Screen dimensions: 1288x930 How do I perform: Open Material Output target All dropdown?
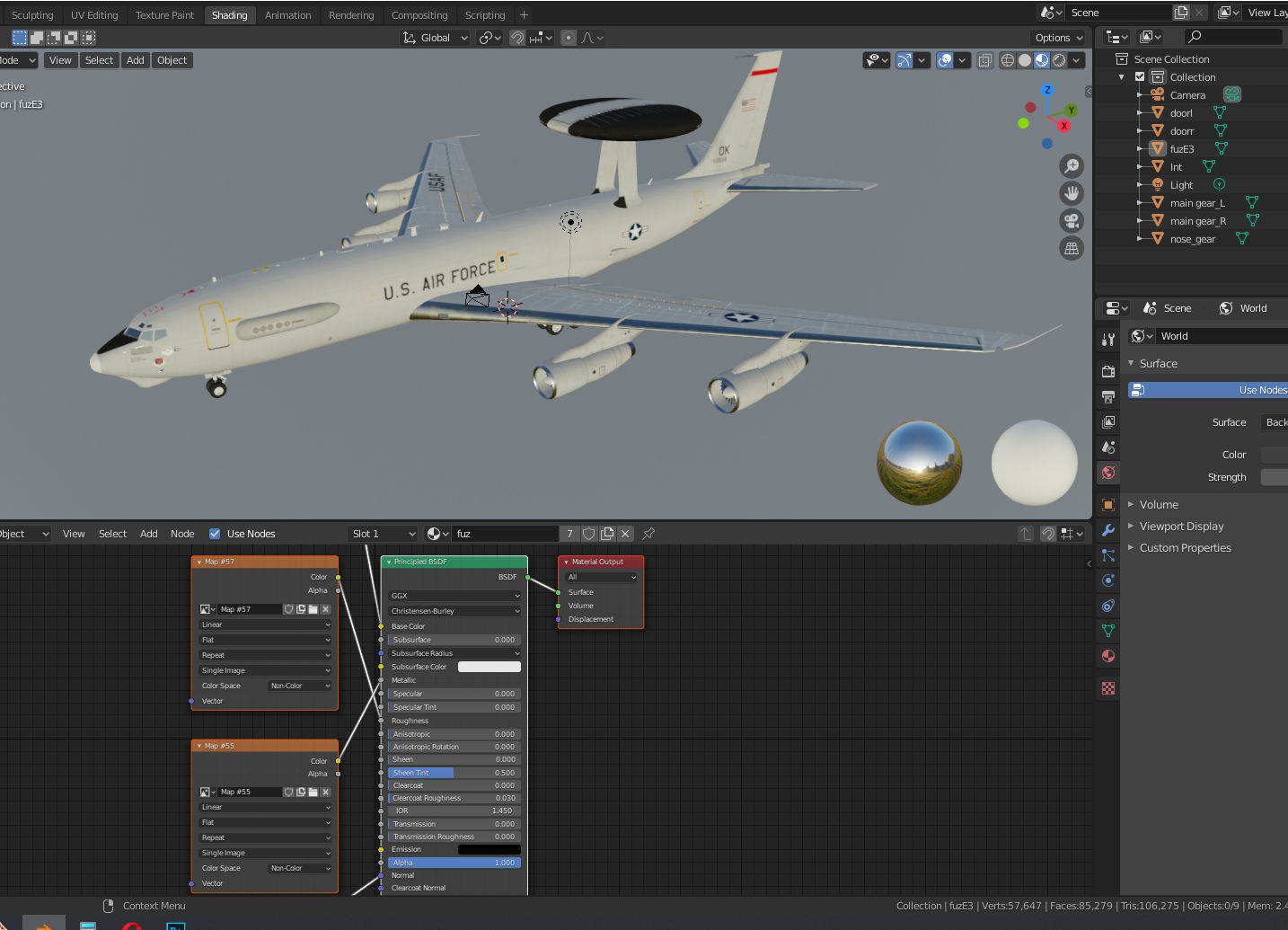(x=601, y=577)
